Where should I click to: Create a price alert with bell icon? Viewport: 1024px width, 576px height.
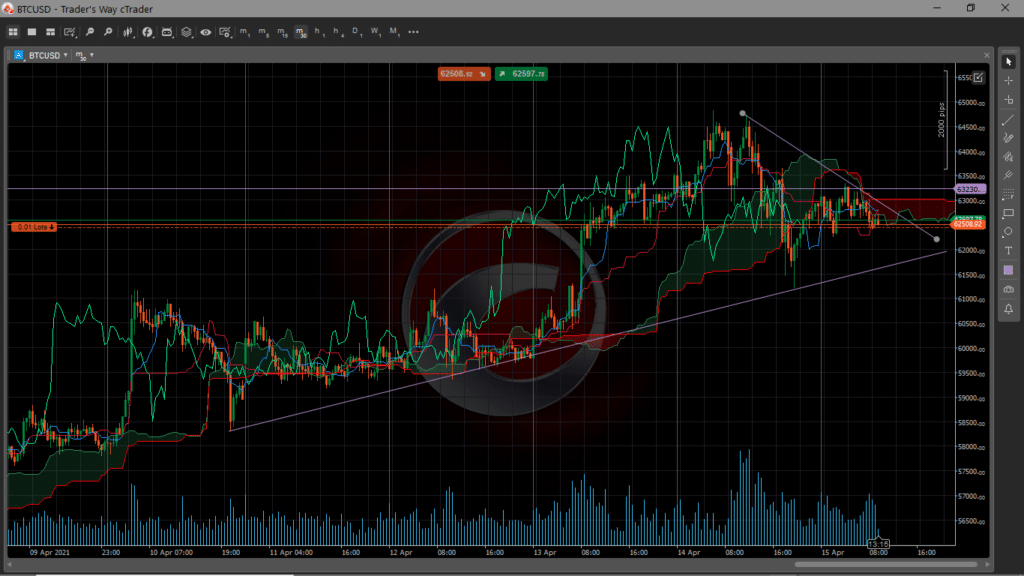(1008, 309)
